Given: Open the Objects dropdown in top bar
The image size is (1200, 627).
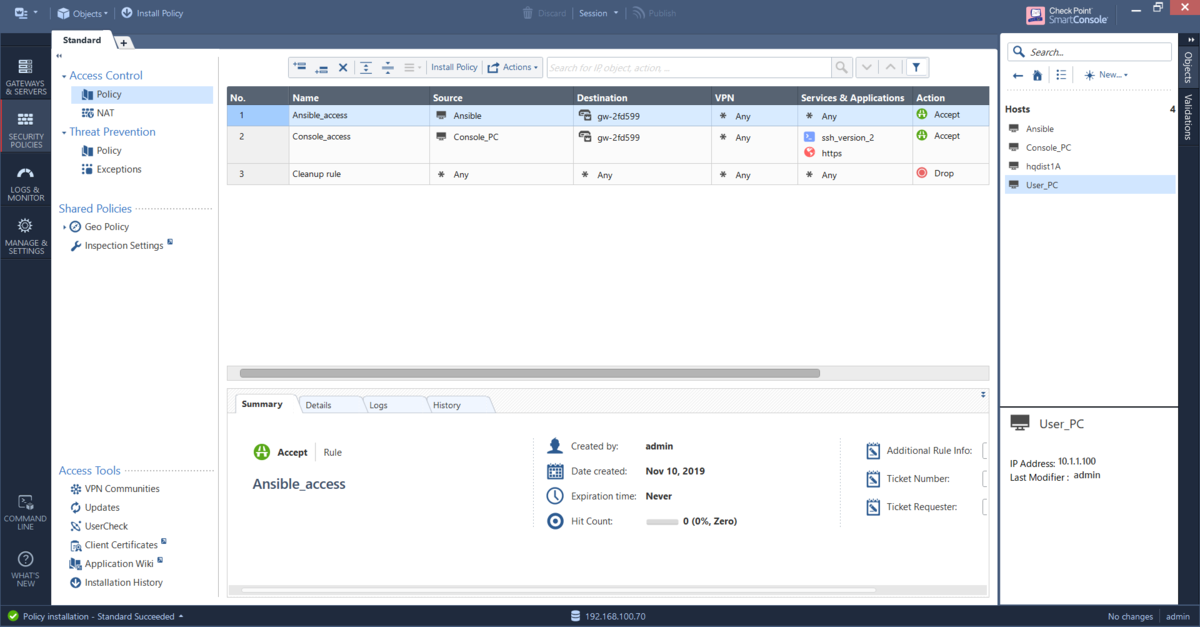Looking at the screenshot, I should [x=83, y=13].
